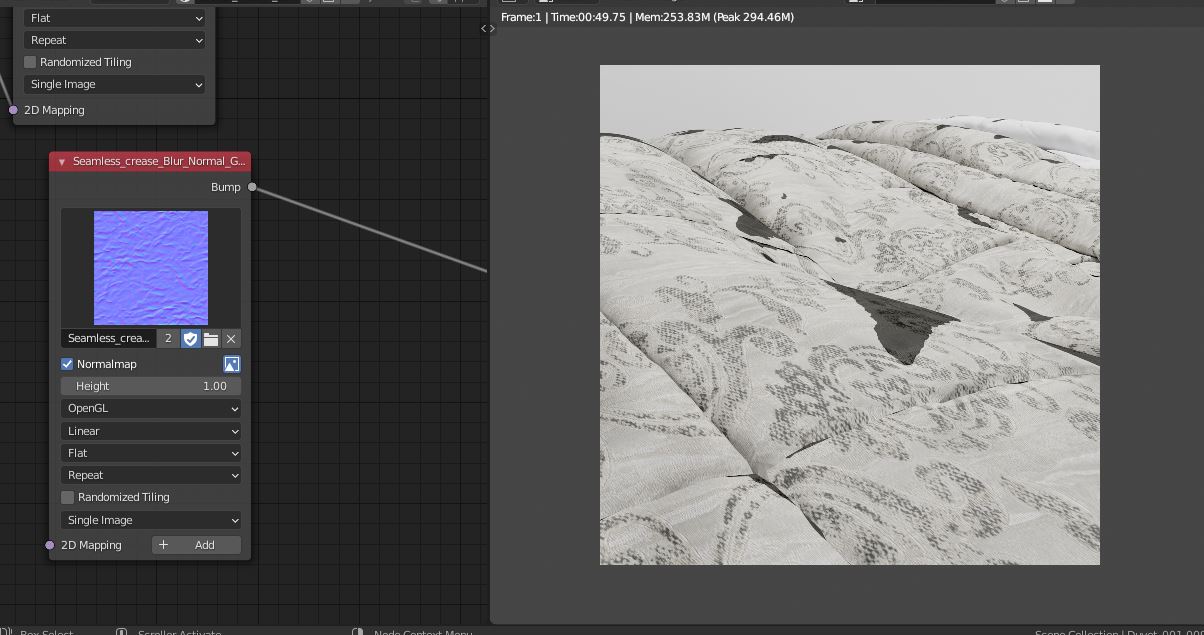Viewport: 1204px width, 635px height.
Task: Open lower node's Single Image dropdown
Action: 151,520
